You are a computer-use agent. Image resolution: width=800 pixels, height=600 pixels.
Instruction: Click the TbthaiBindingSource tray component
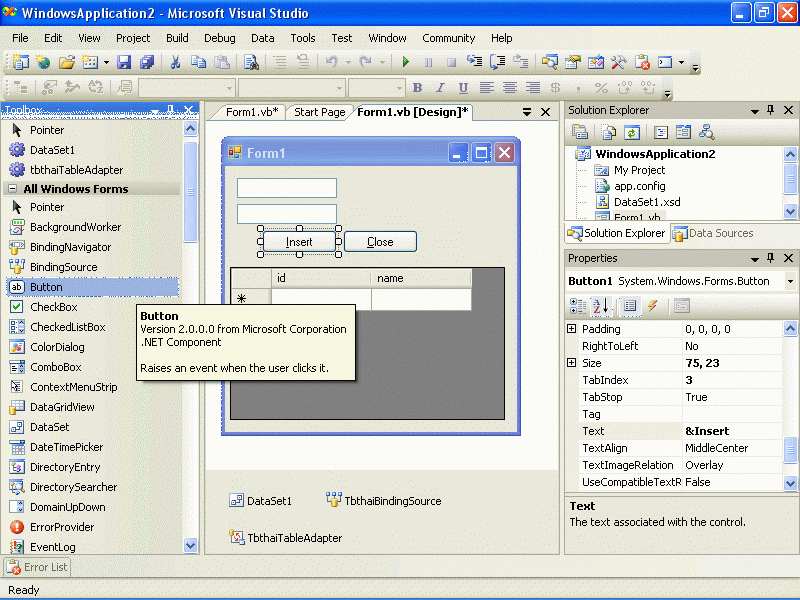pyautogui.click(x=392, y=501)
